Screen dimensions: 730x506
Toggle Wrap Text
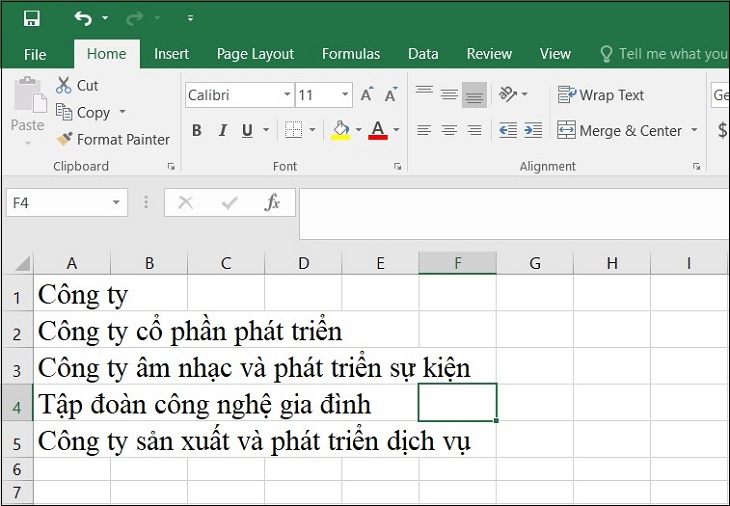(601, 95)
